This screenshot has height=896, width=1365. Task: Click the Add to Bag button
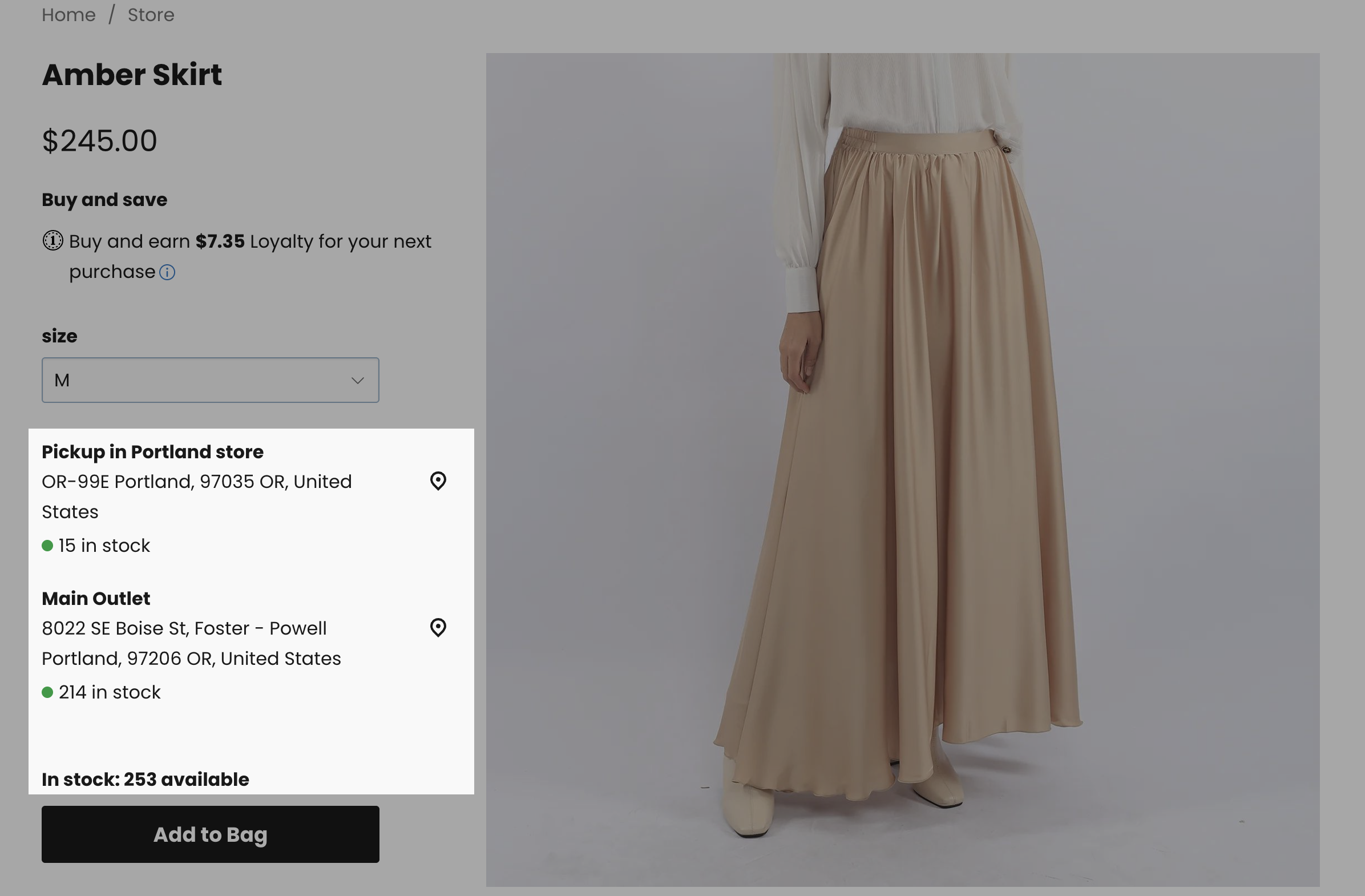tap(210, 834)
